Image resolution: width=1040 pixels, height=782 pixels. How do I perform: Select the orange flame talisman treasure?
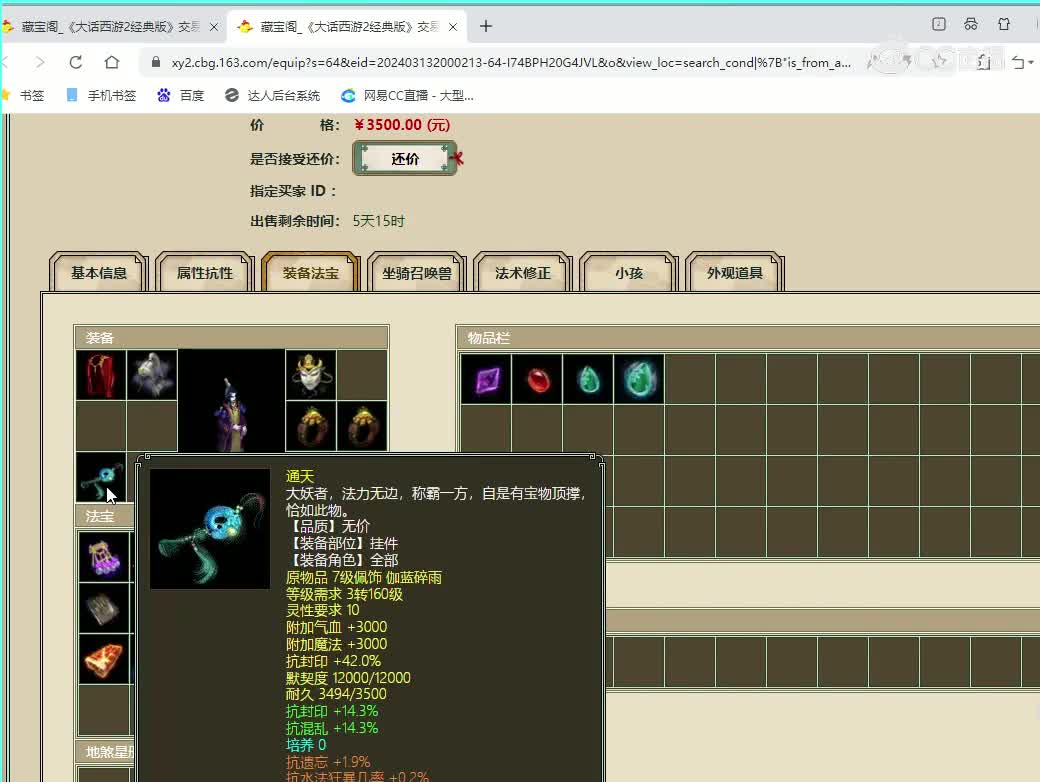104,659
